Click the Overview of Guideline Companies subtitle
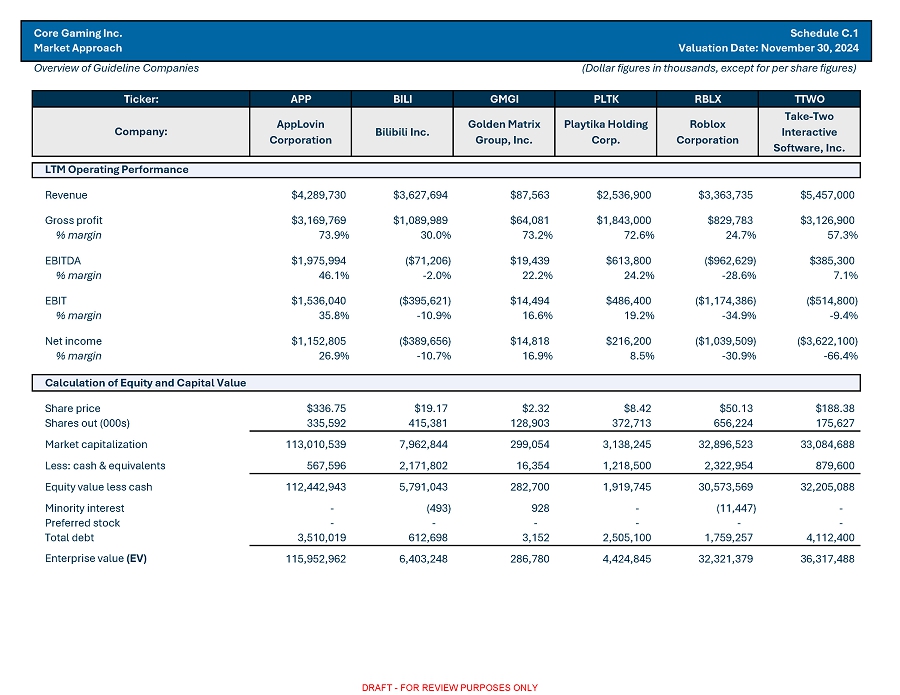This screenshot has width=900, height=695. [x=116, y=68]
